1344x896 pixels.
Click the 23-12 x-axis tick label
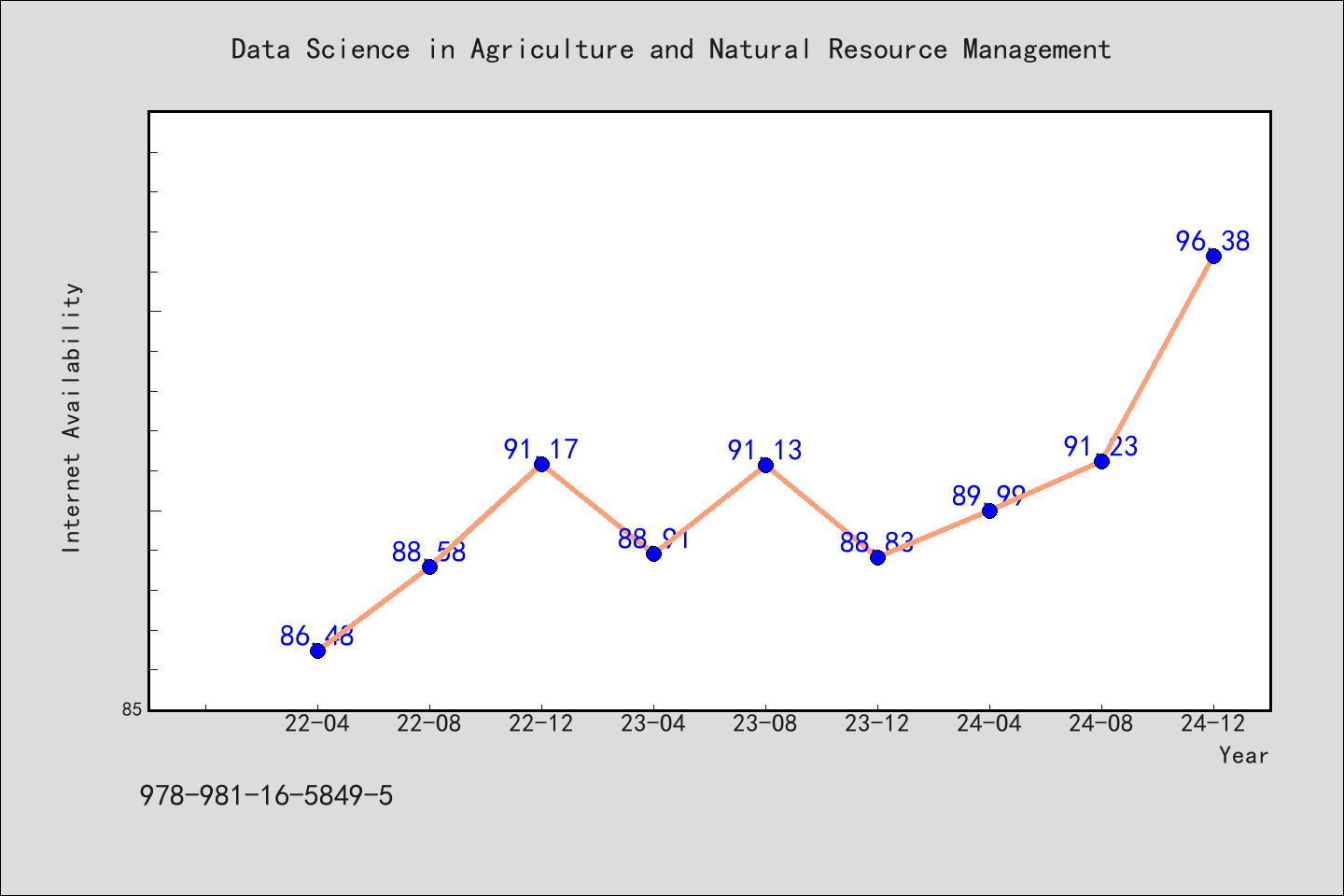[877, 724]
